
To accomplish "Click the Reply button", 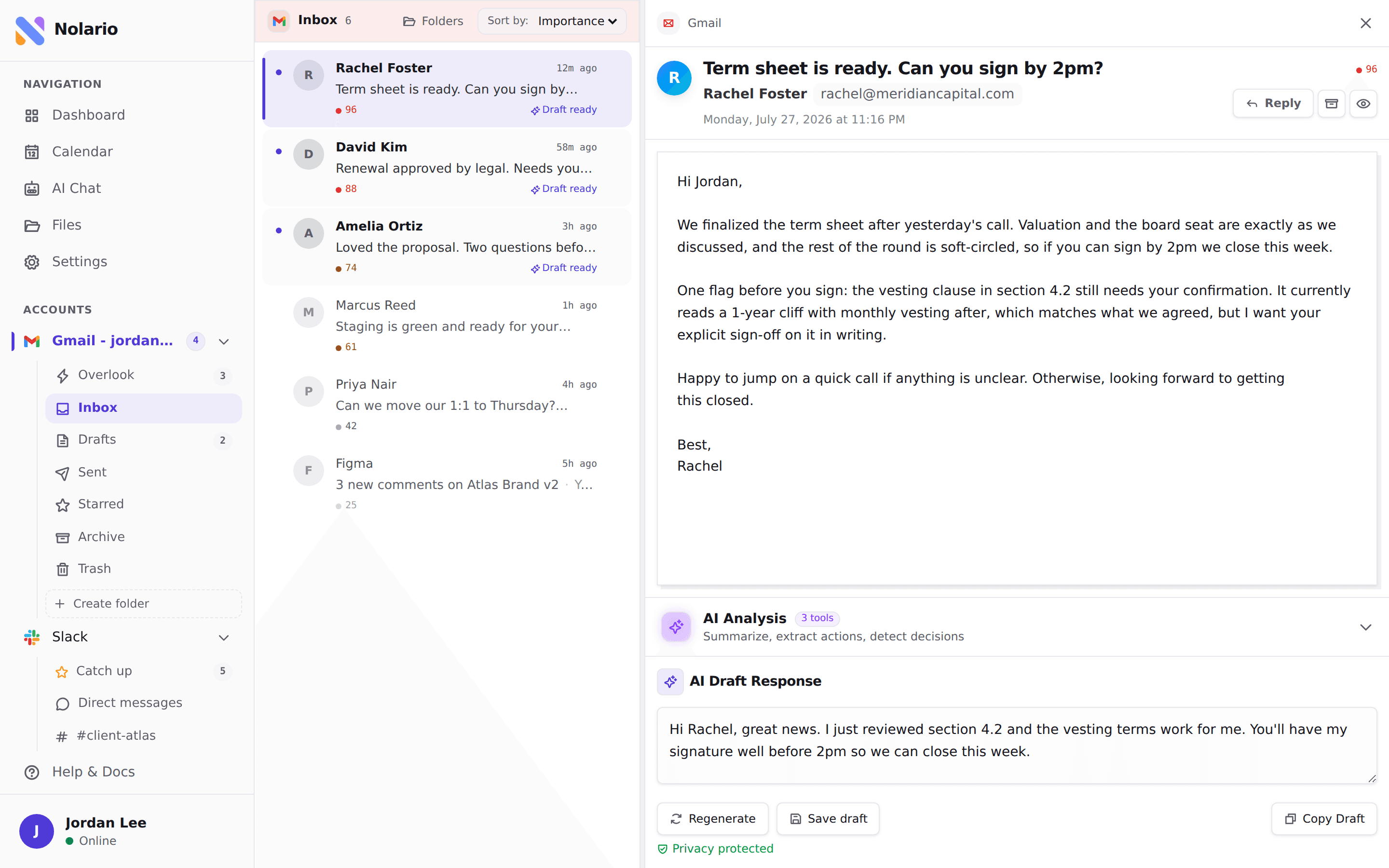I will click(1272, 103).
